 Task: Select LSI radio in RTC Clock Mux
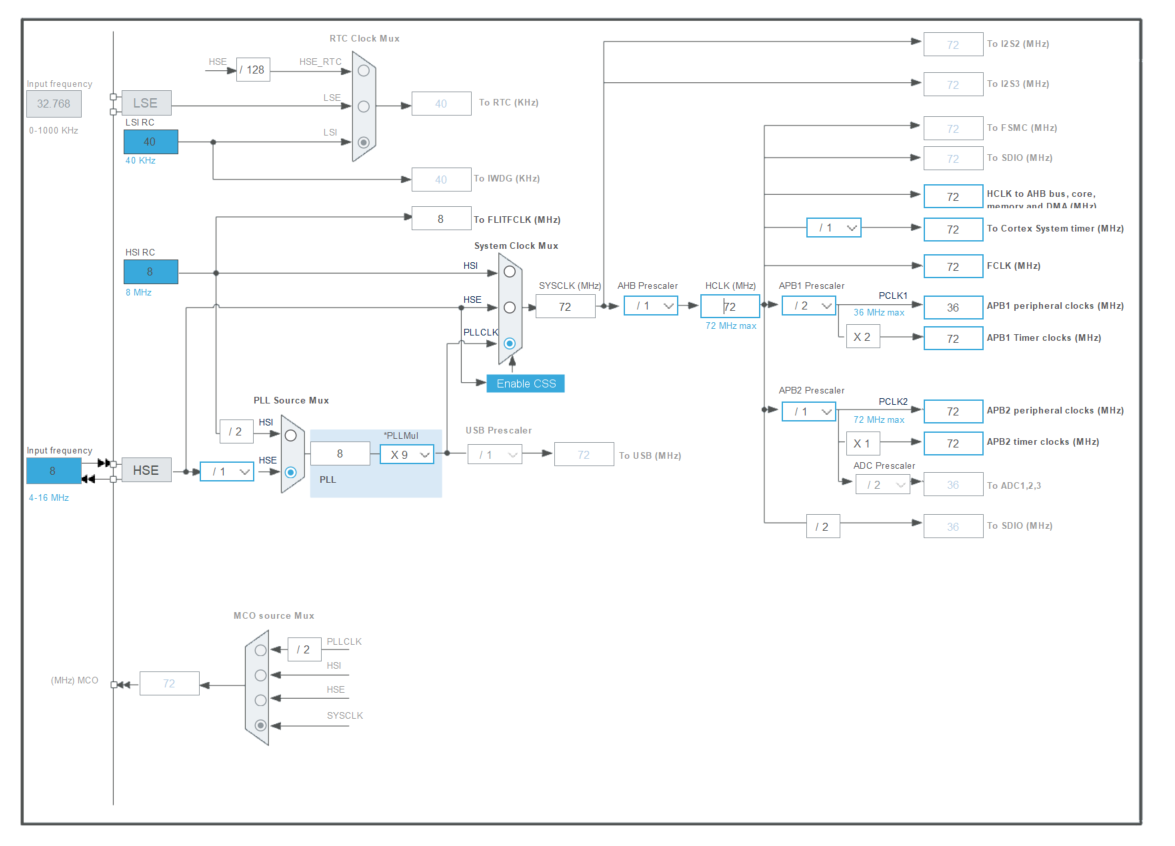tap(363, 142)
